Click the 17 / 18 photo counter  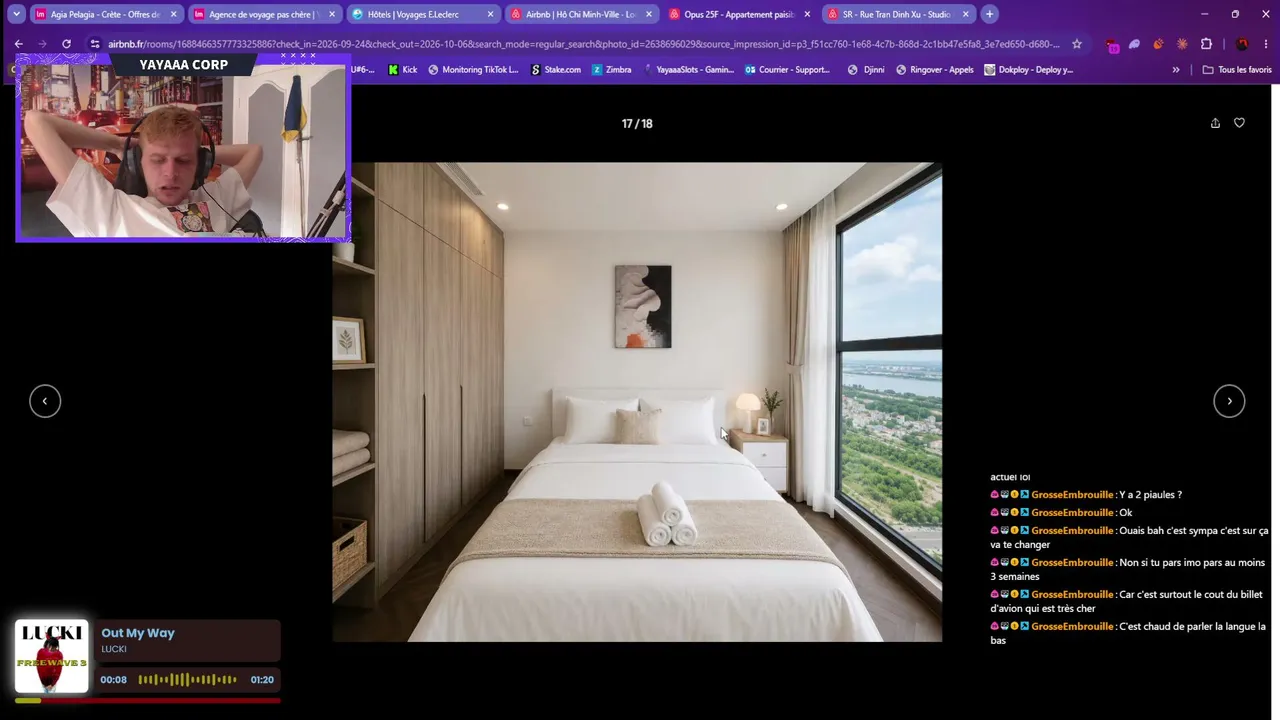pyautogui.click(x=637, y=124)
